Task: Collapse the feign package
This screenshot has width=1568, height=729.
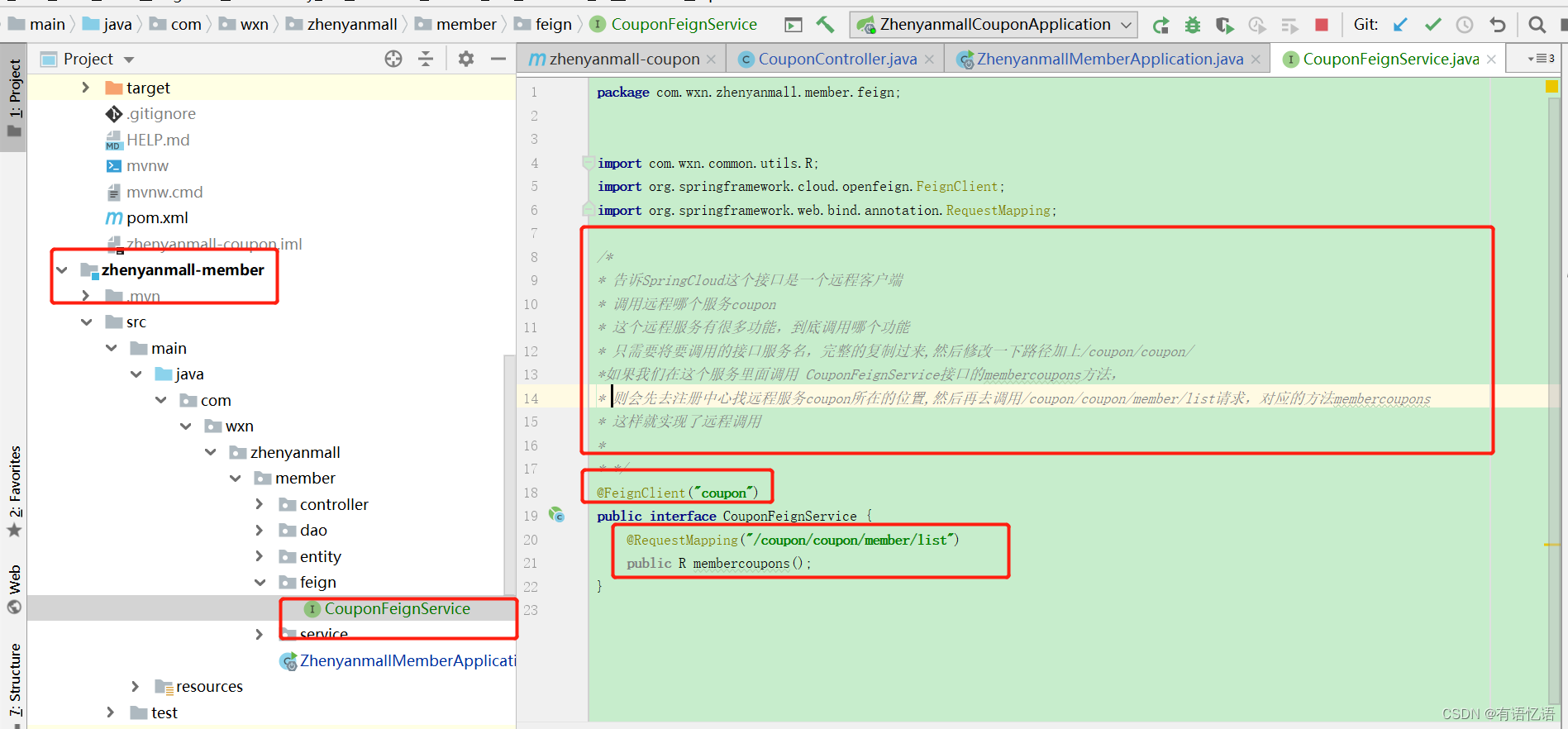Action: [x=260, y=582]
